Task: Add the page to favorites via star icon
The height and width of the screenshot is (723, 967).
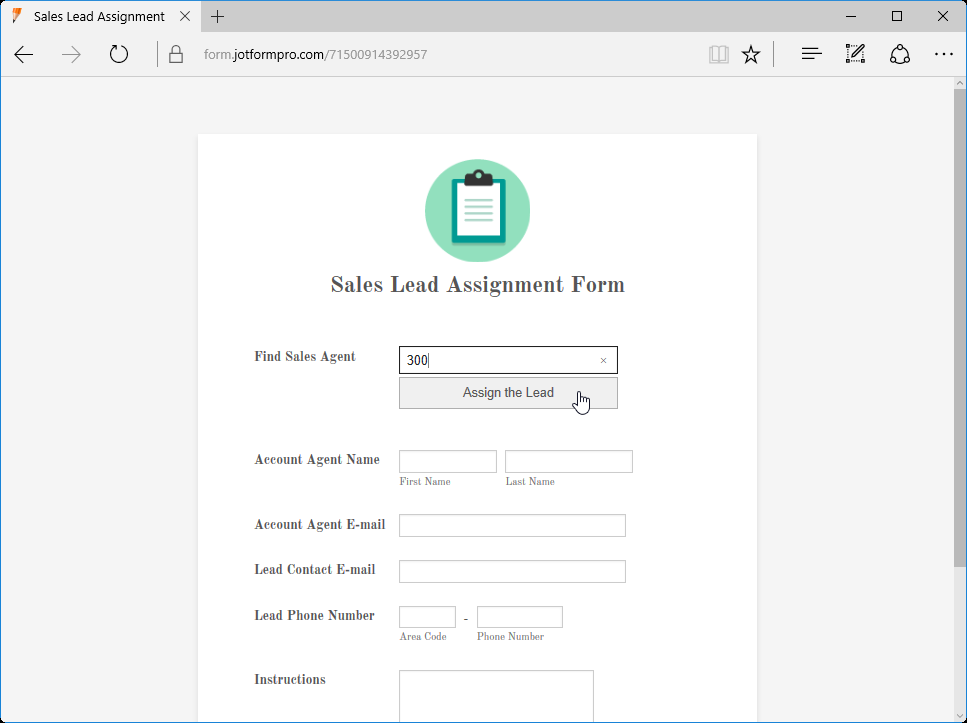Action: pyautogui.click(x=751, y=54)
